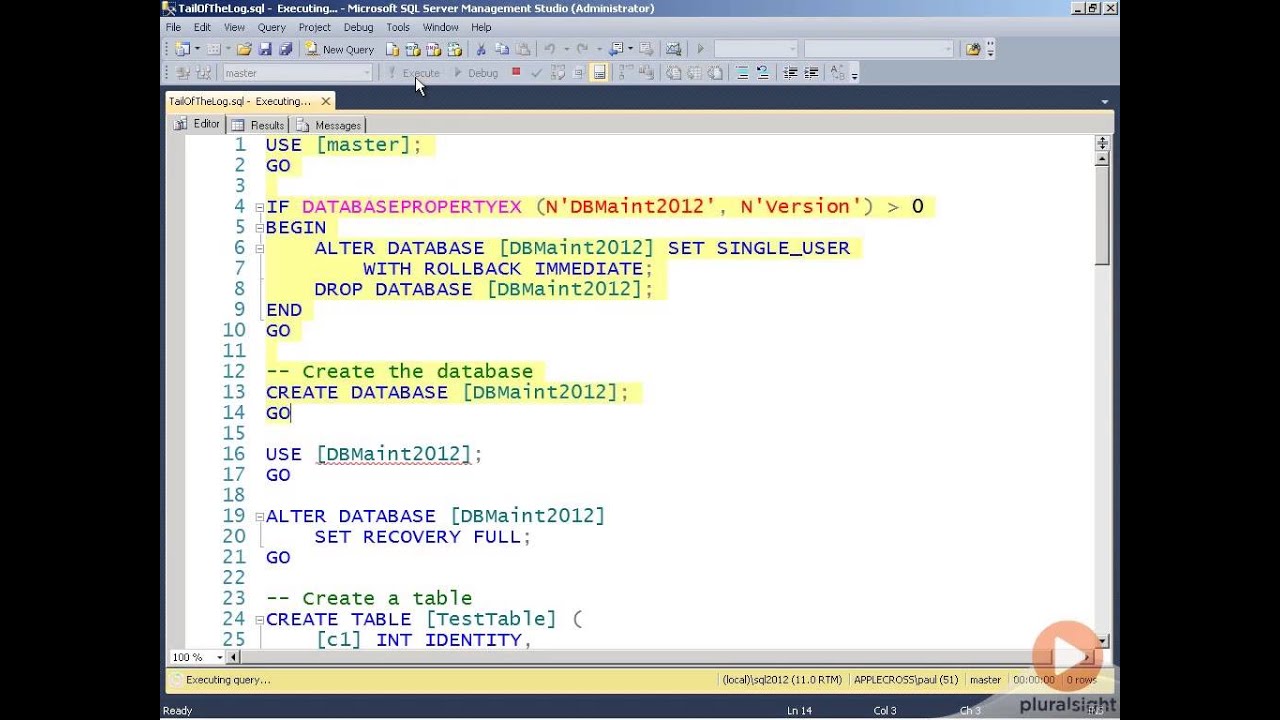Open the File menu
The width and height of the screenshot is (1280, 720).
pos(174,27)
